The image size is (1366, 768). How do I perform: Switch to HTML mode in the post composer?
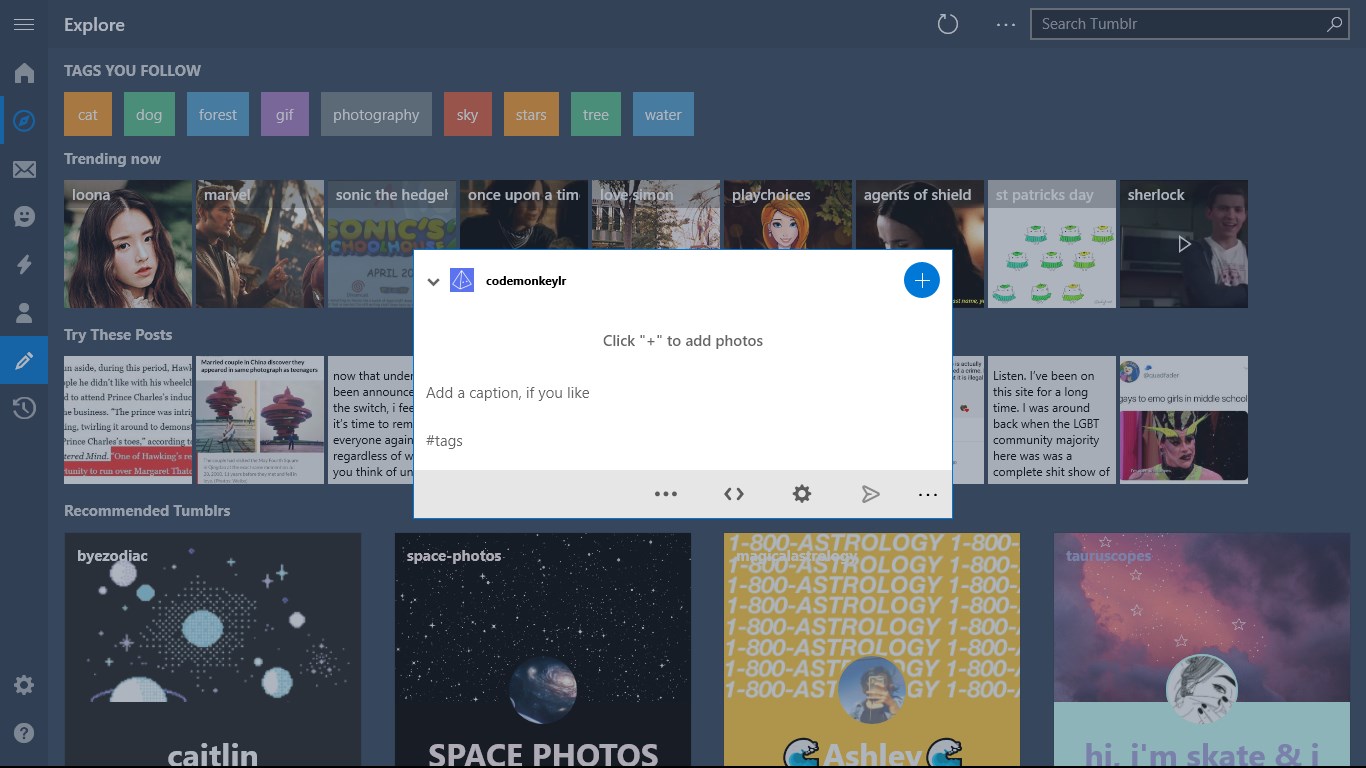click(x=734, y=493)
